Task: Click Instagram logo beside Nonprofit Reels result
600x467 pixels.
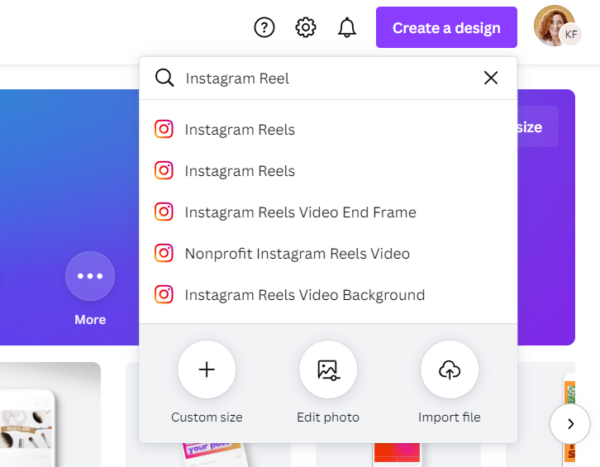Action: coord(164,253)
